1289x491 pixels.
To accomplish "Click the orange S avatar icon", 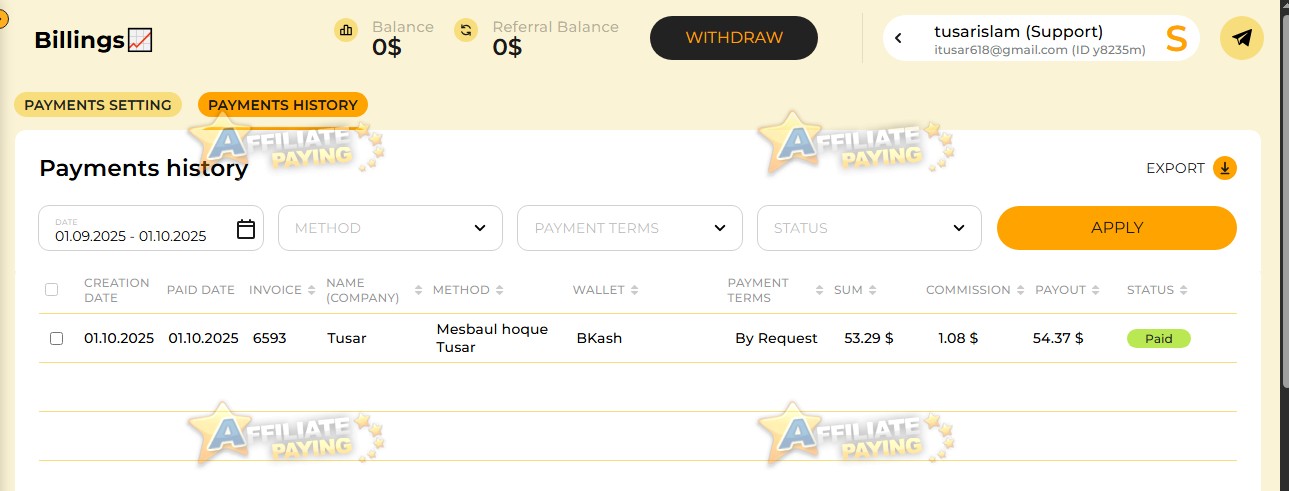I will point(1176,38).
